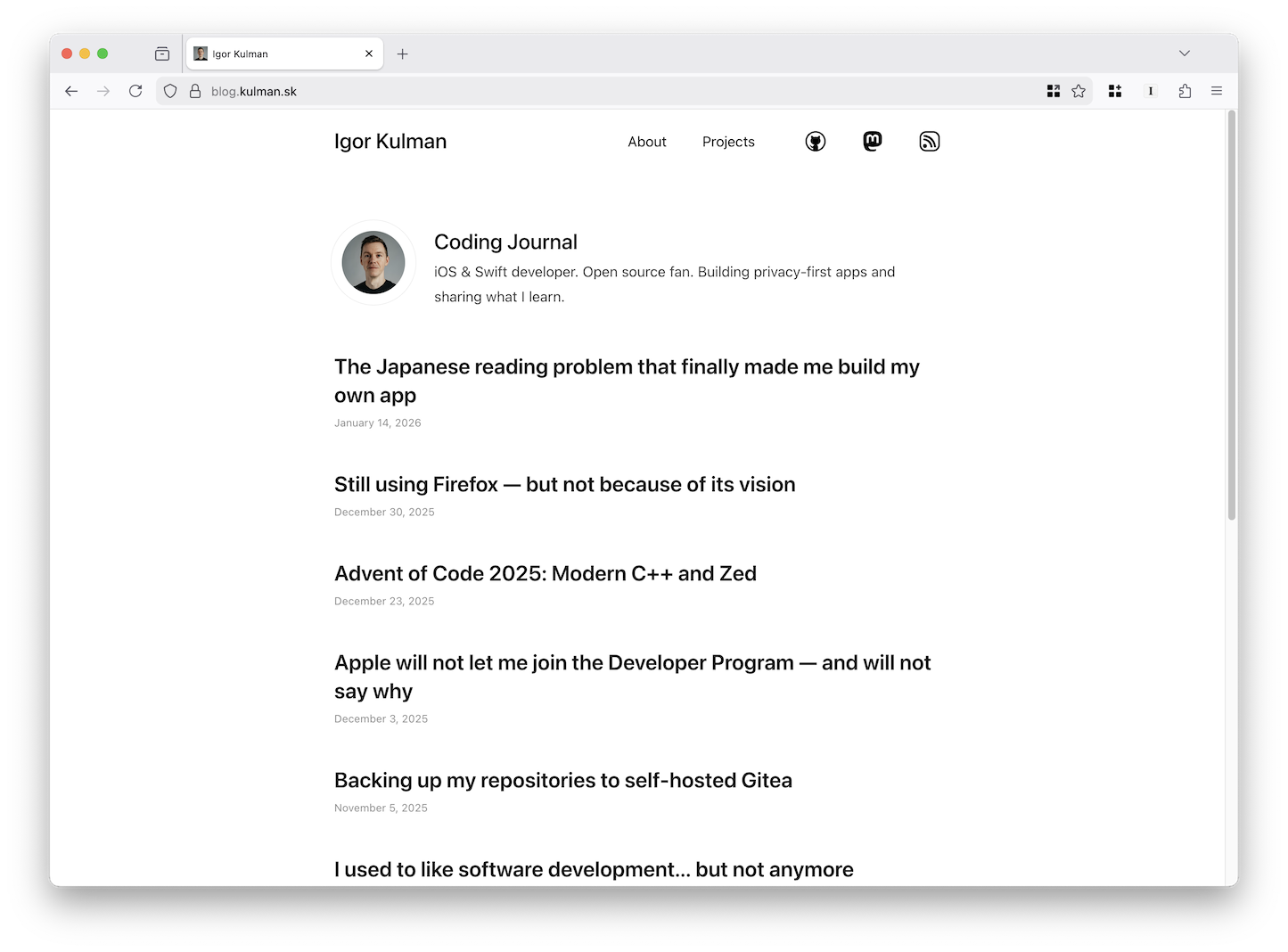Click the date 'December 23, 2025'
This screenshot has width=1288, height=952.
point(384,601)
